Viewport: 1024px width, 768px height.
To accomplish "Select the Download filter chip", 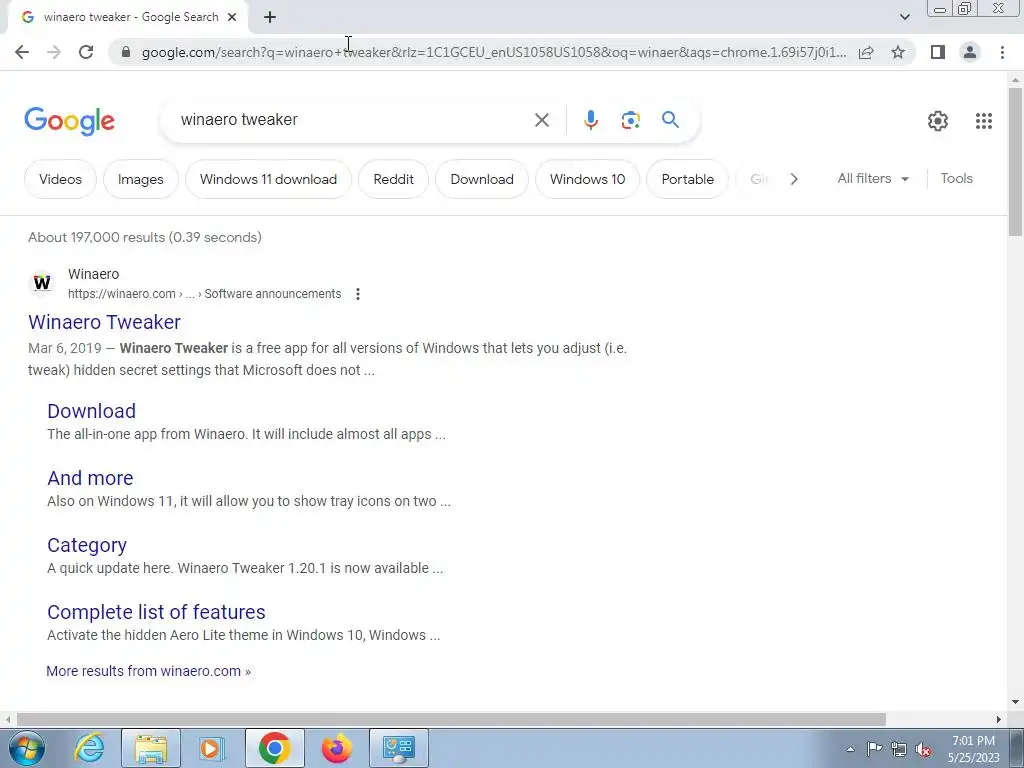I will point(482,179).
